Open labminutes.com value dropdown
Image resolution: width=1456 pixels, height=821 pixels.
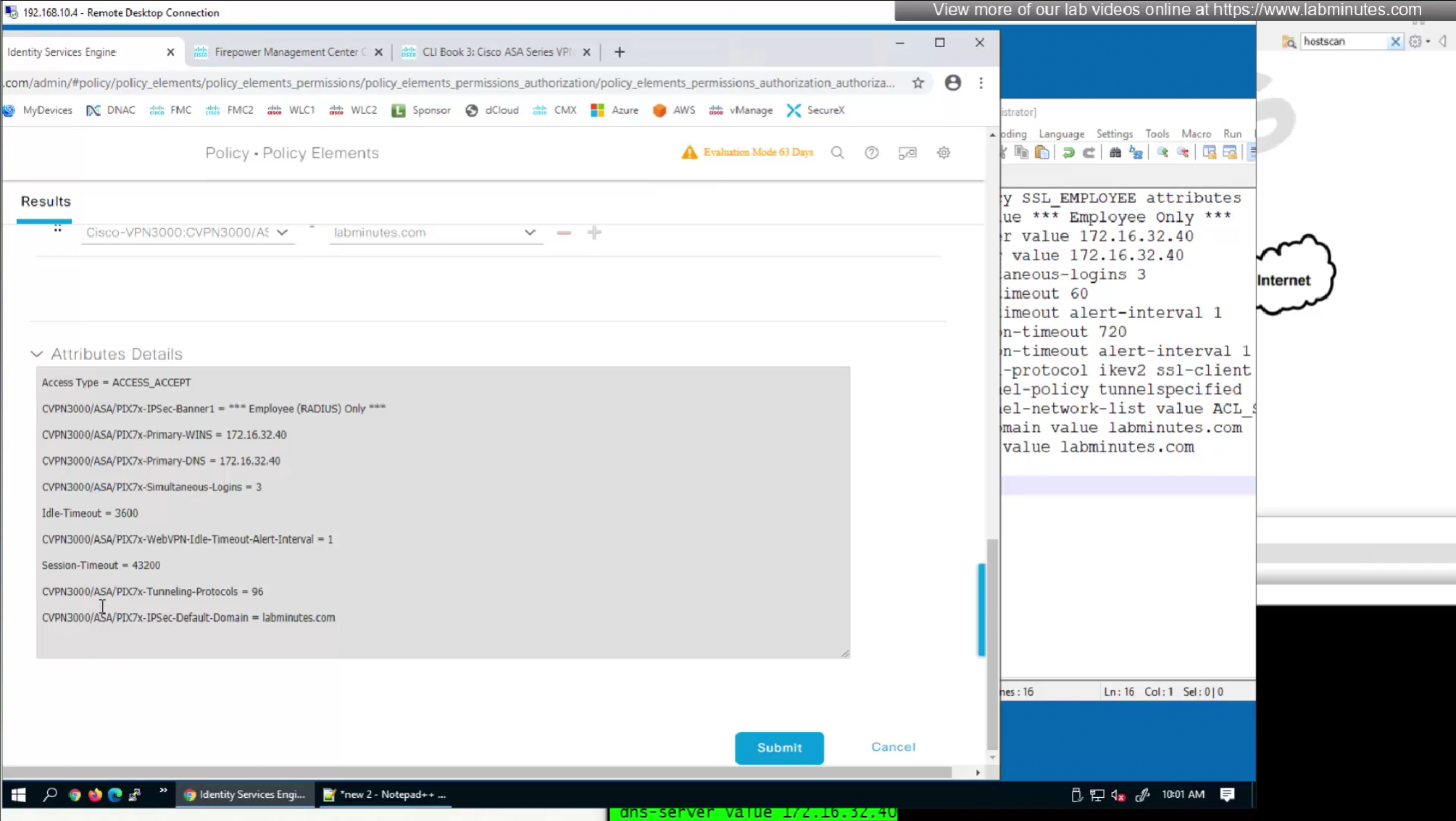530,233
